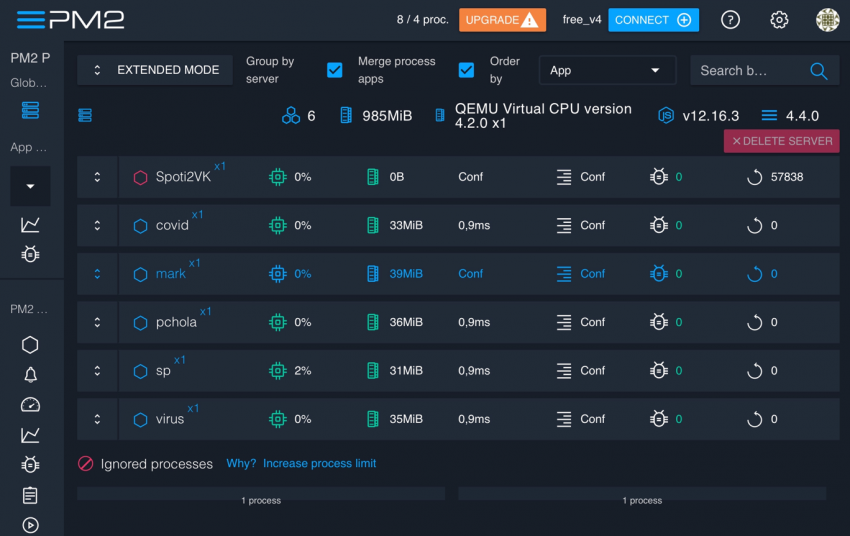Click Increase process limit link
The height and width of the screenshot is (536, 850).
pos(320,464)
